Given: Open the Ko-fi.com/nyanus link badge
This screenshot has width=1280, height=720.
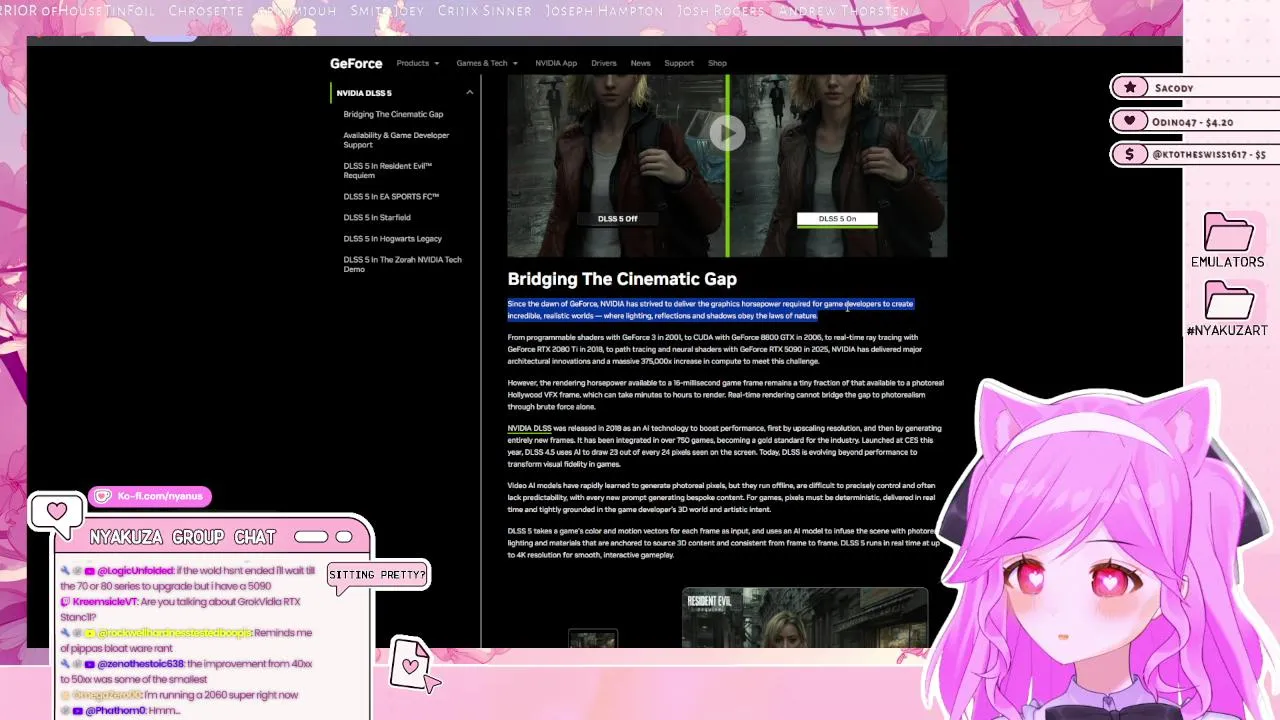Looking at the screenshot, I should (x=151, y=496).
